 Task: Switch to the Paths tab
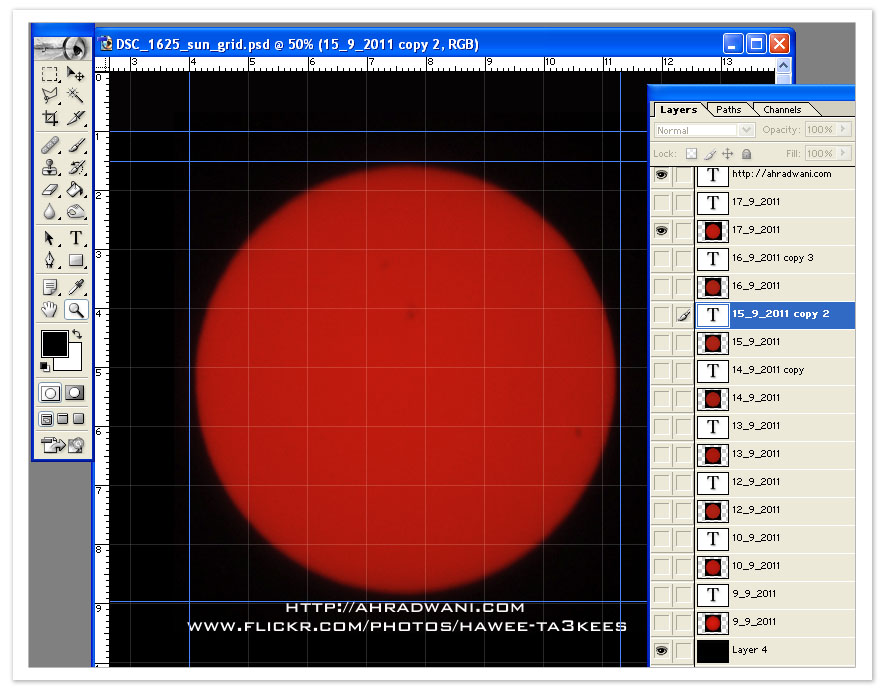(x=729, y=110)
